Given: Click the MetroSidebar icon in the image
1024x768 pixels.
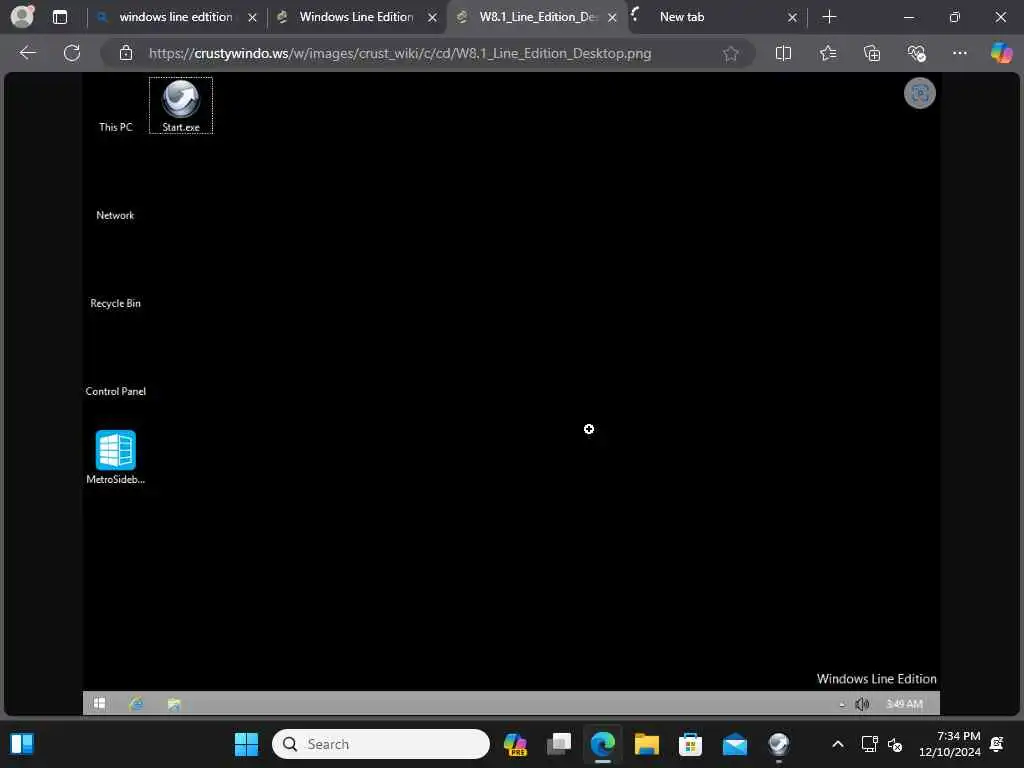Looking at the screenshot, I should 116,457.
